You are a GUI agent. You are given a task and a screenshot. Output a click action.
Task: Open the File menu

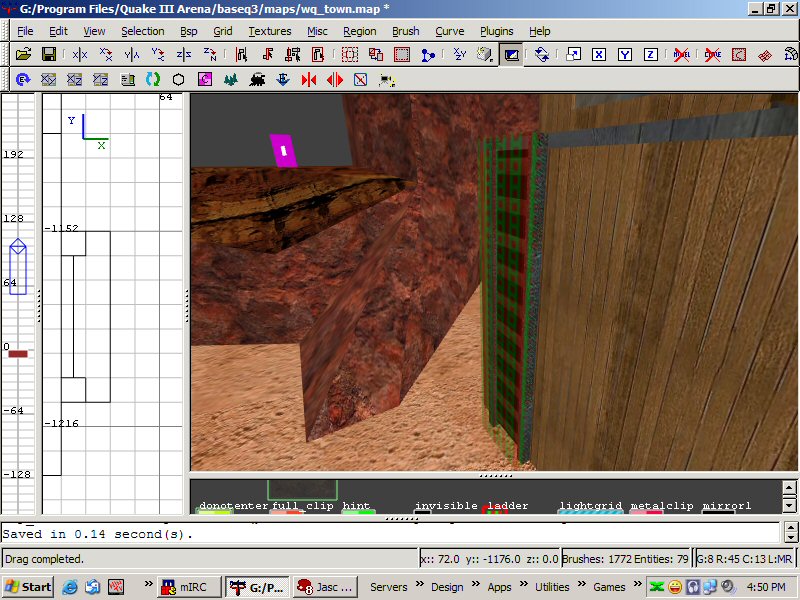click(25, 31)
